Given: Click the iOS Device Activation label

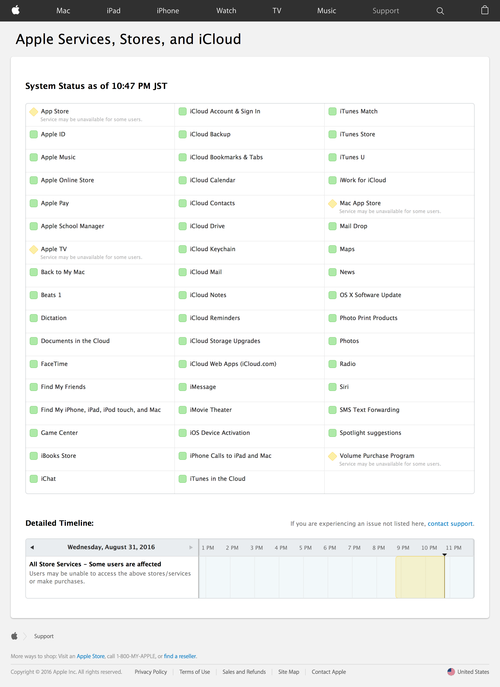Looking at the screenshot, I should tap(220, 433).
